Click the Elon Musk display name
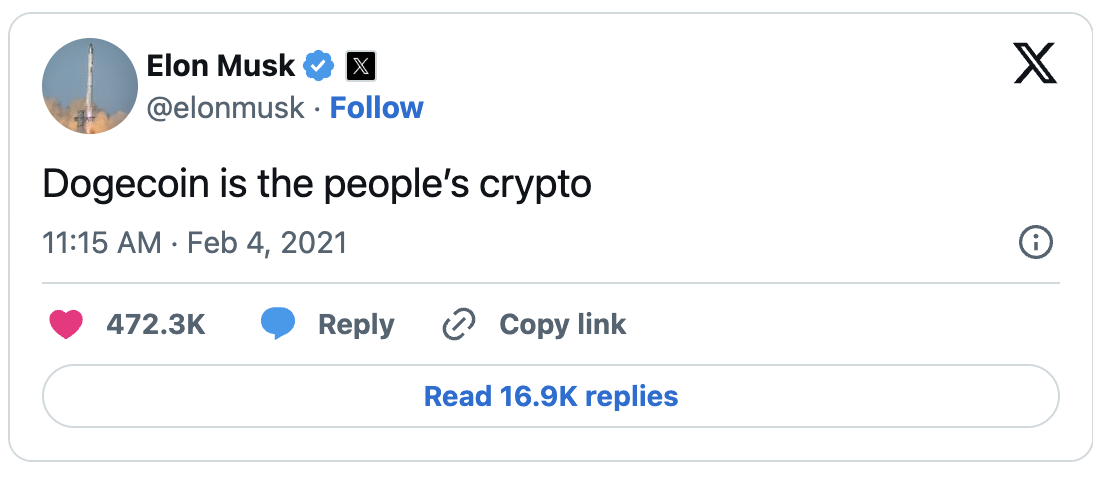Image resolution: width=1104 pixels, height=480 pixels. (220, 66)
